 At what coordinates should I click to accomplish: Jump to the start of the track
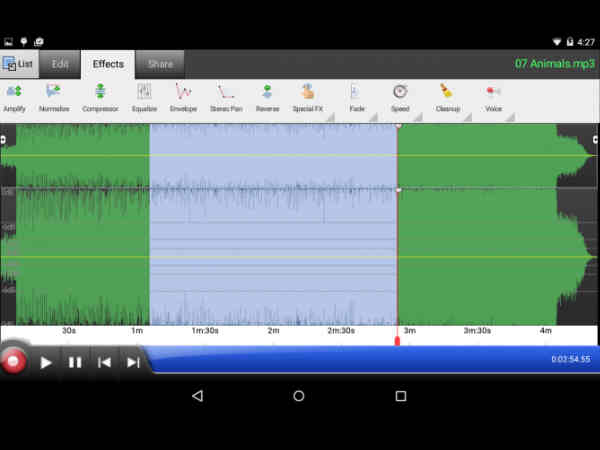pos(104,362)
